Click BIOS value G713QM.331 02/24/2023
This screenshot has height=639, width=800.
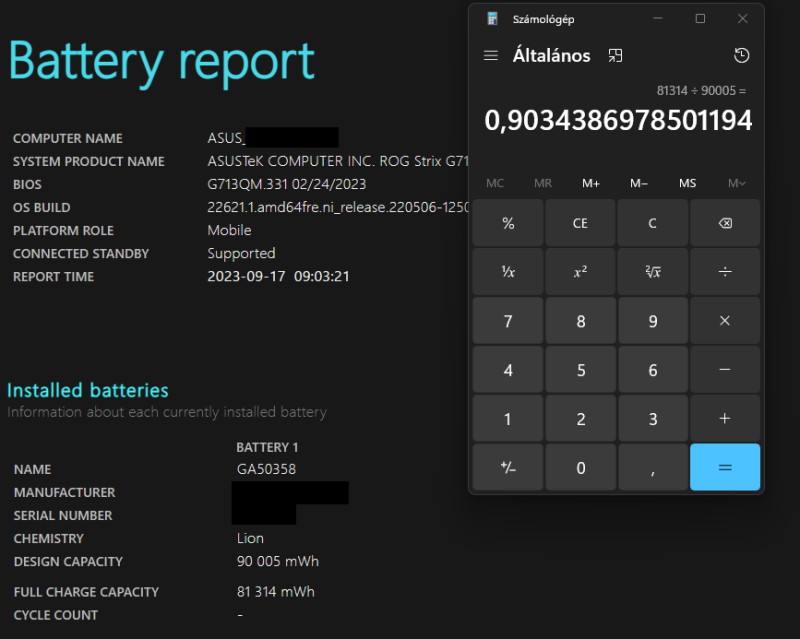287,184
